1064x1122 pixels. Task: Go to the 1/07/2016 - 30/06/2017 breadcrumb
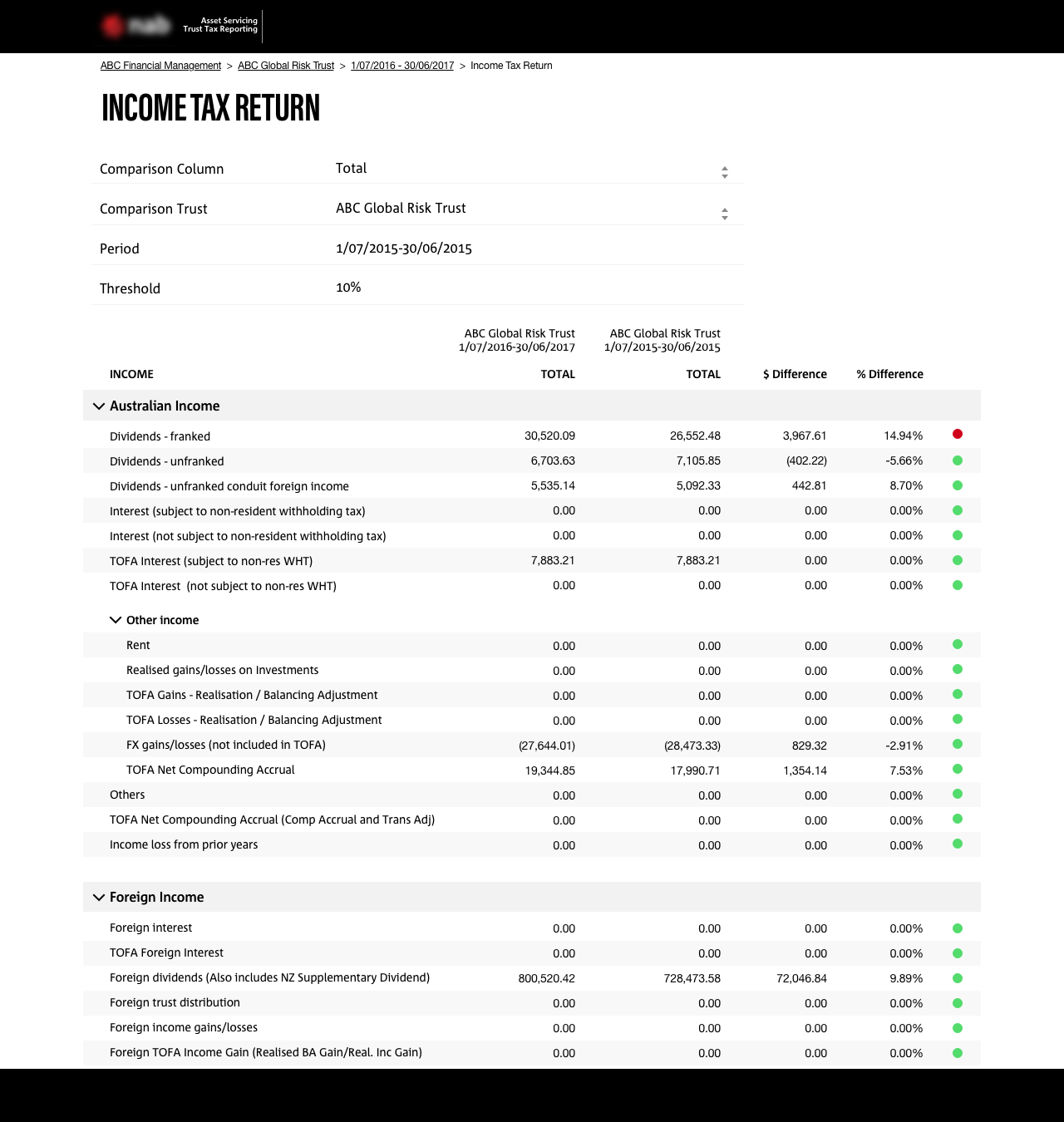402,66
